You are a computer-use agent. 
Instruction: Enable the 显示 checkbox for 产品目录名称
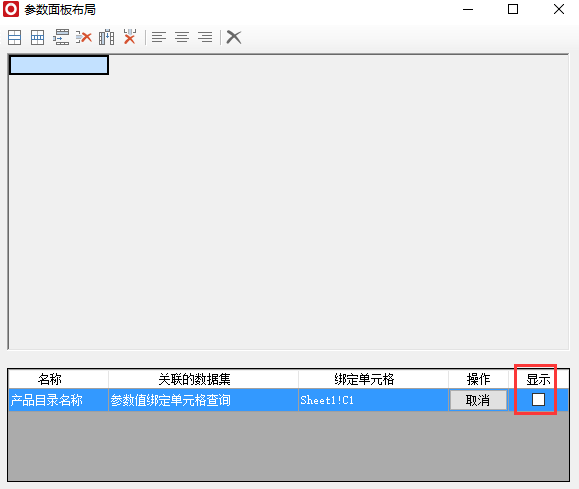click(538, 400)
